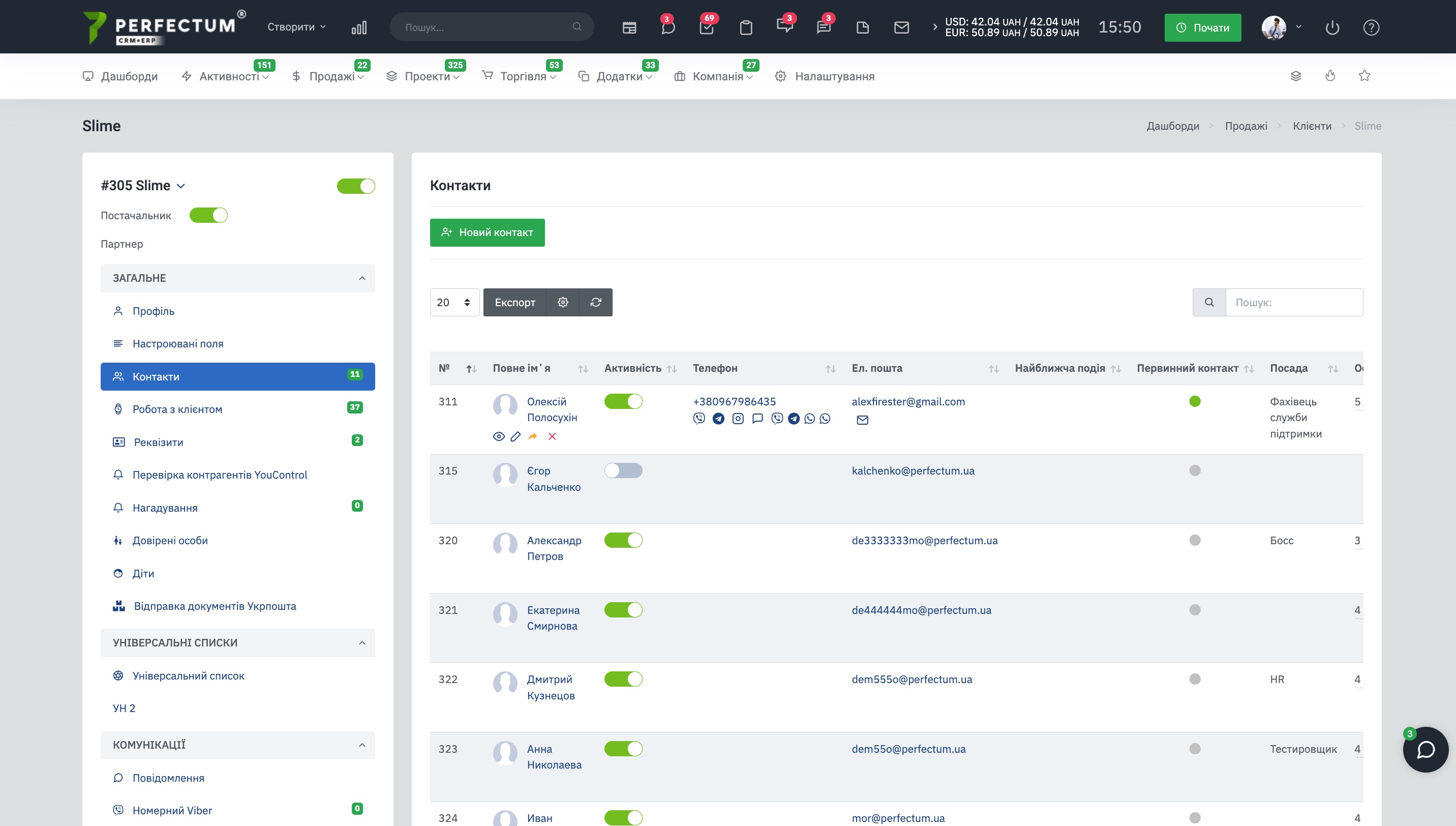
Task: Click the contacts table Пошук field
Action: pyautogui.click(x=1294, y=302)
